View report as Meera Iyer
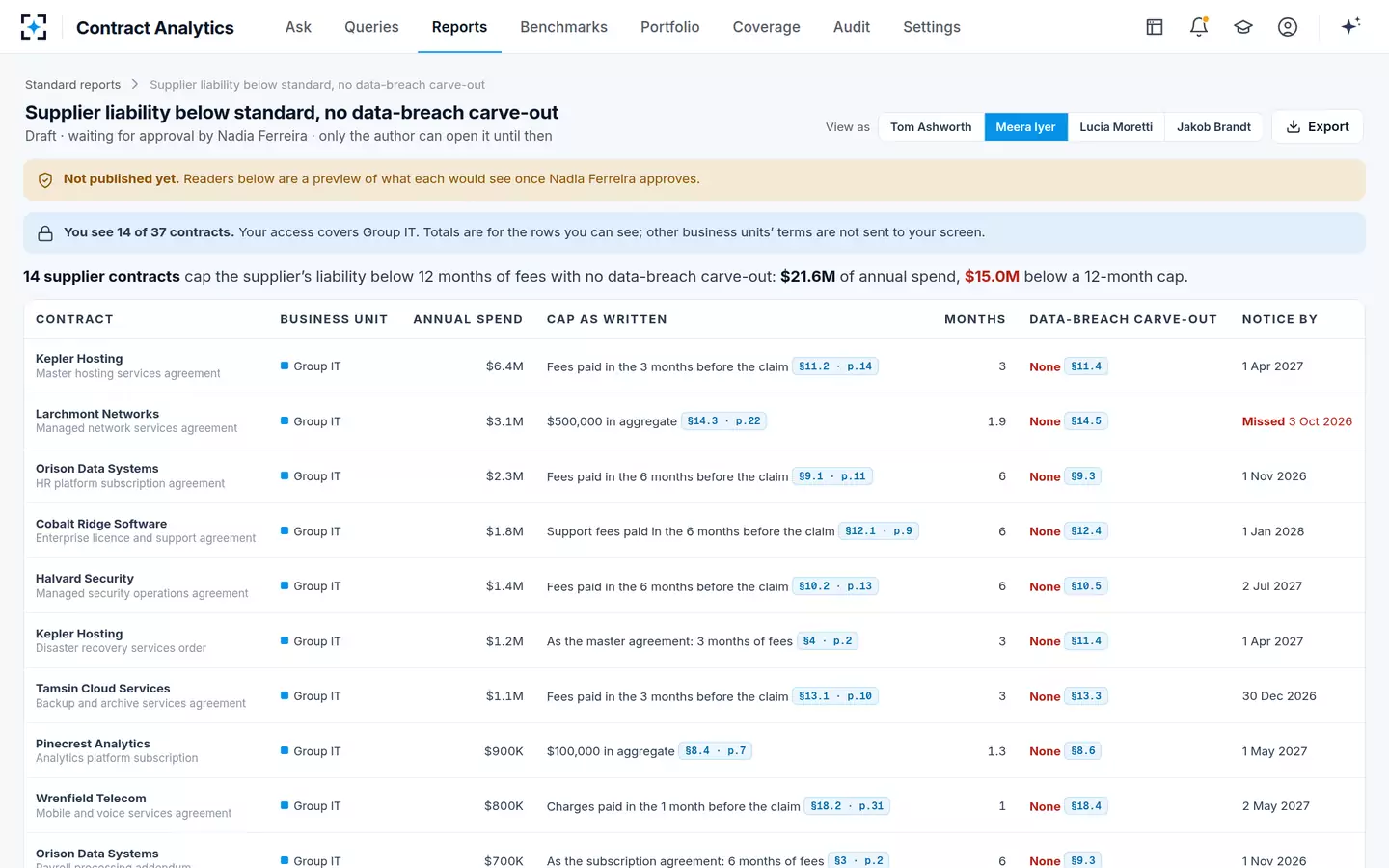This screenshot has height=868, width=1389. (x=1025, y=126)
